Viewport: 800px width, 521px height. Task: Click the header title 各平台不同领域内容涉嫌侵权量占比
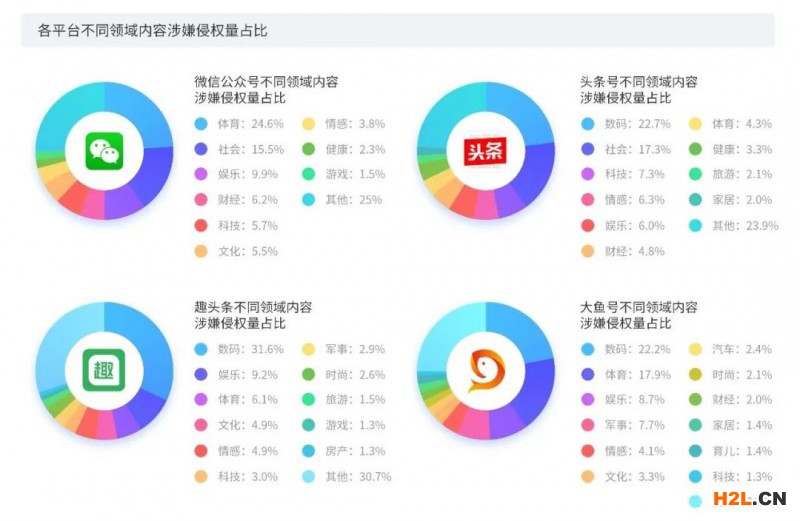click(152, 31)
